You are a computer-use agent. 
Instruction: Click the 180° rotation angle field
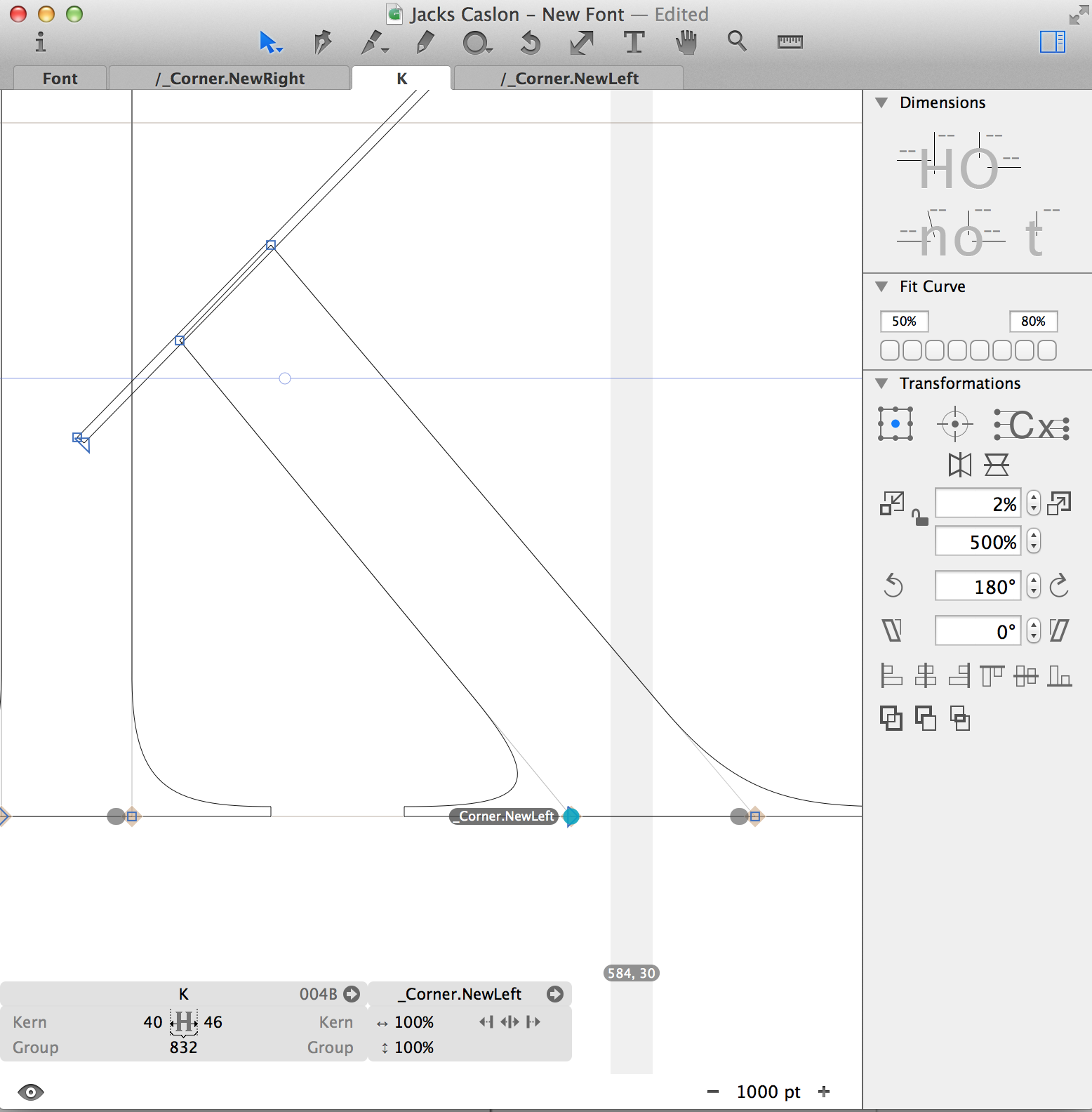978,586
